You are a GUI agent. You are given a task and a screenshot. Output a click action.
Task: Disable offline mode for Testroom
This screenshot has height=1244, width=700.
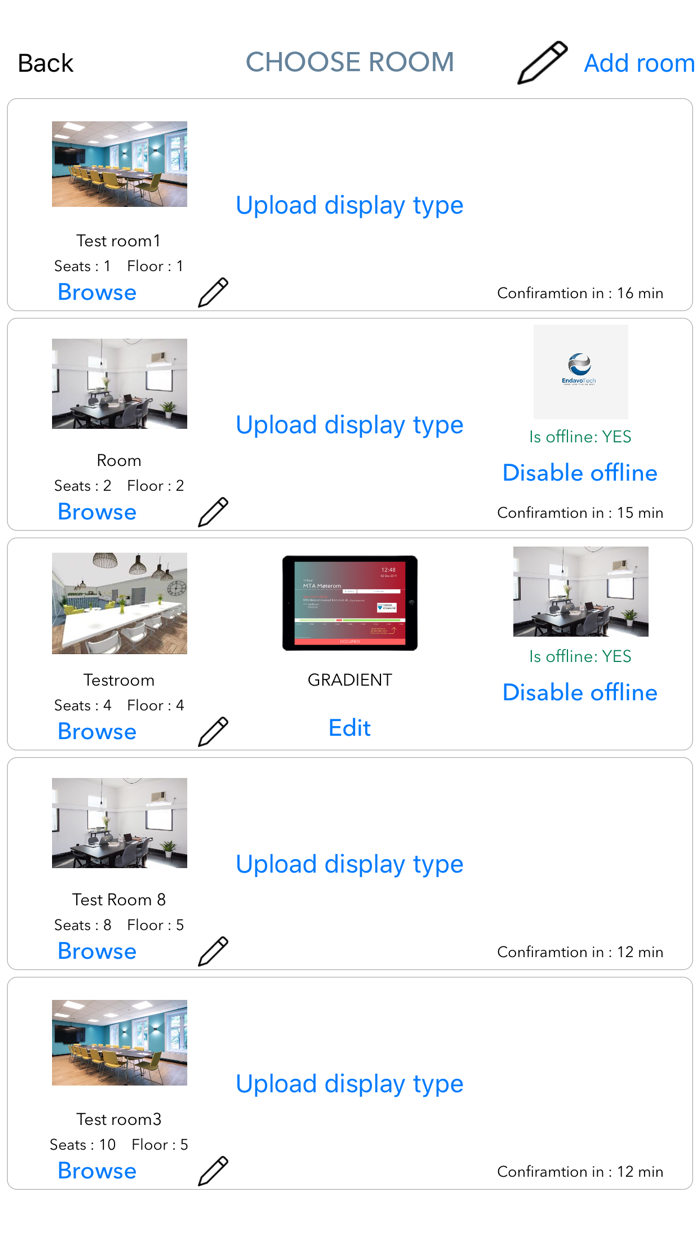[x=580, y=692]
